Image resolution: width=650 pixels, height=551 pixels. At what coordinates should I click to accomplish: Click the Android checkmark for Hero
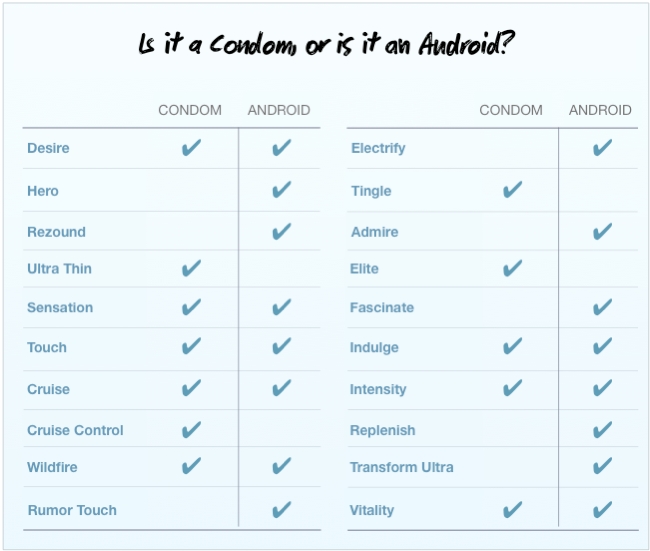click(x=281, y=190)
